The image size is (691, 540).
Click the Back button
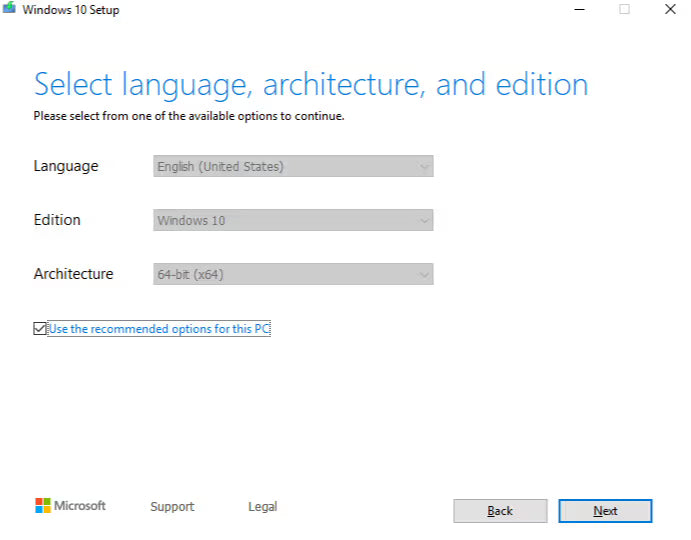click(x=500, y=511)
